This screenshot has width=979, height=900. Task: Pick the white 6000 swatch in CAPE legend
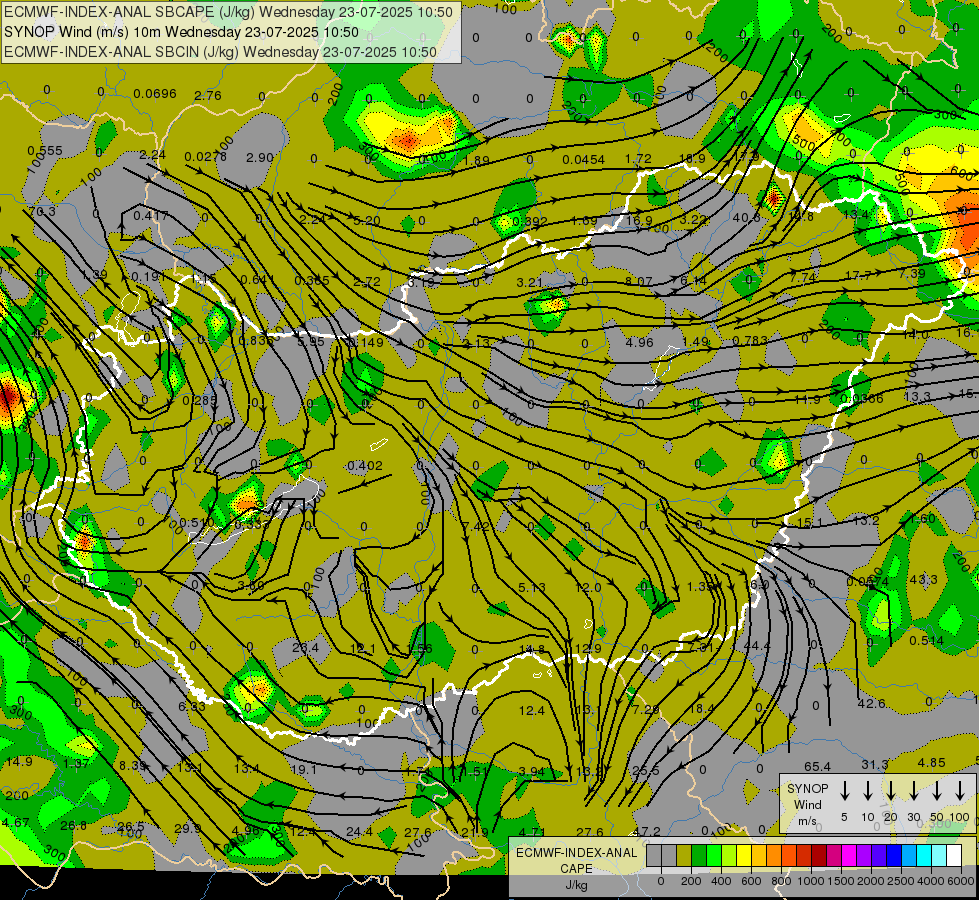pyautogui.click(x=954, y=855)
